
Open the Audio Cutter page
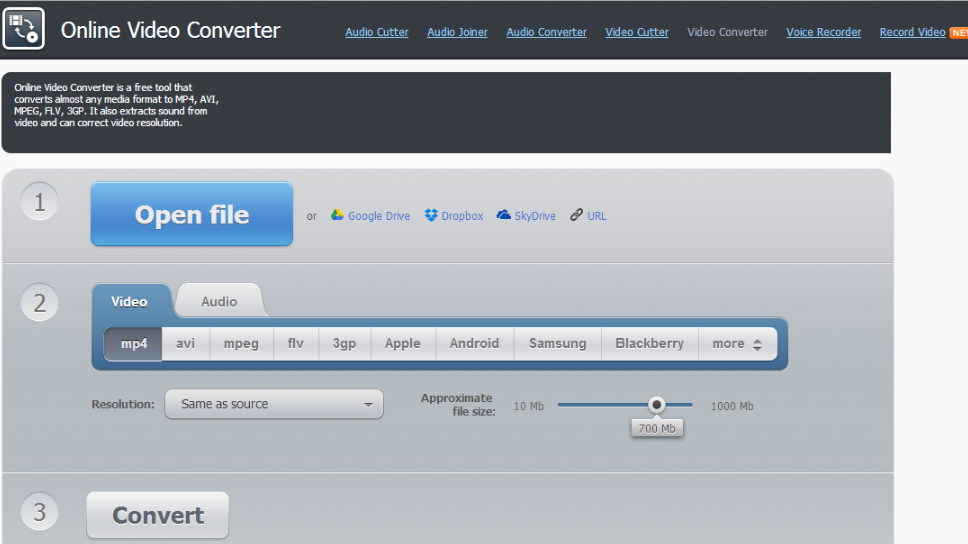coord(377,32)
